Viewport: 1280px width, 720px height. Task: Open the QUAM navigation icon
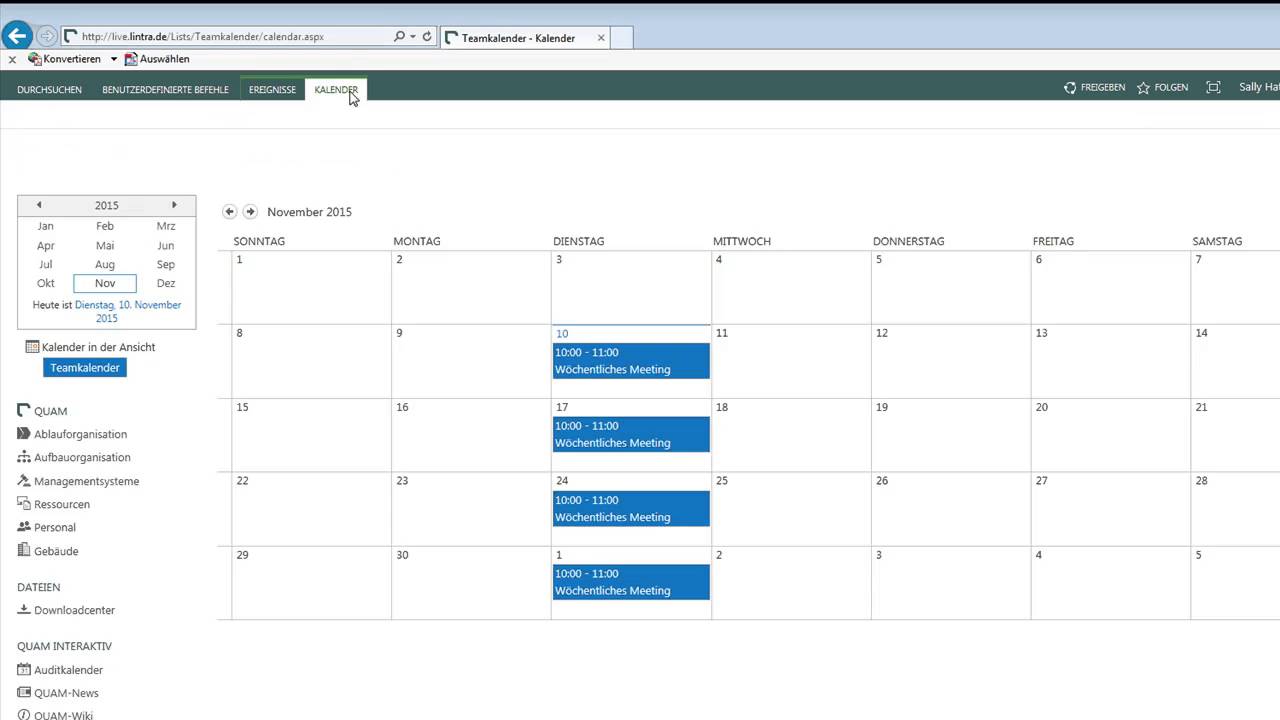click(x=24, y=411)
